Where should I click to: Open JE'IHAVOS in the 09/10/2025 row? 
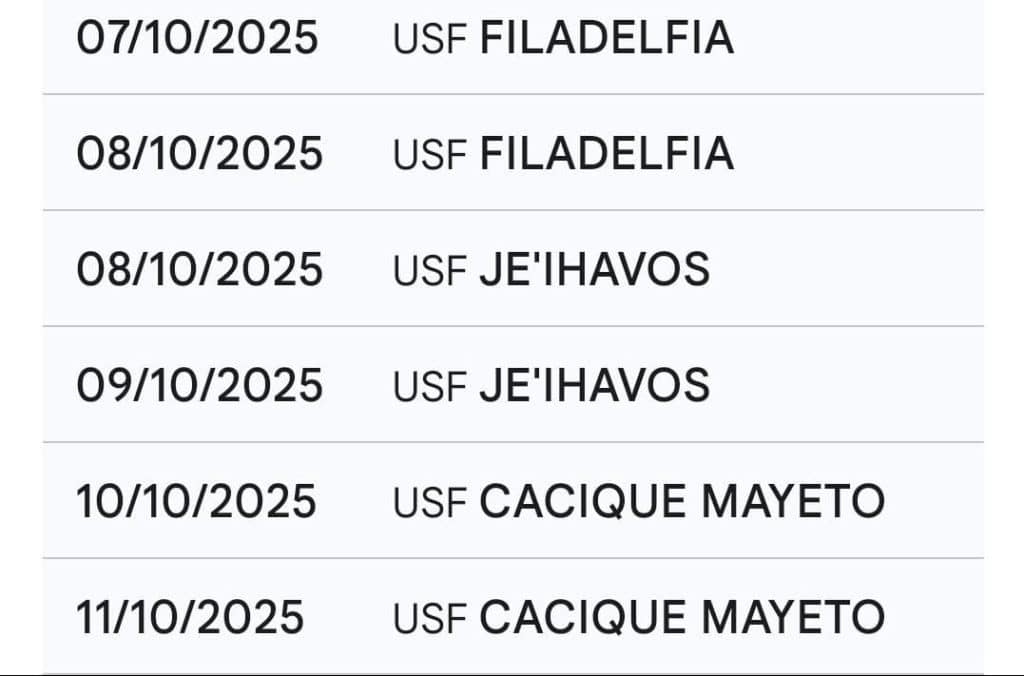pos(595,386)
